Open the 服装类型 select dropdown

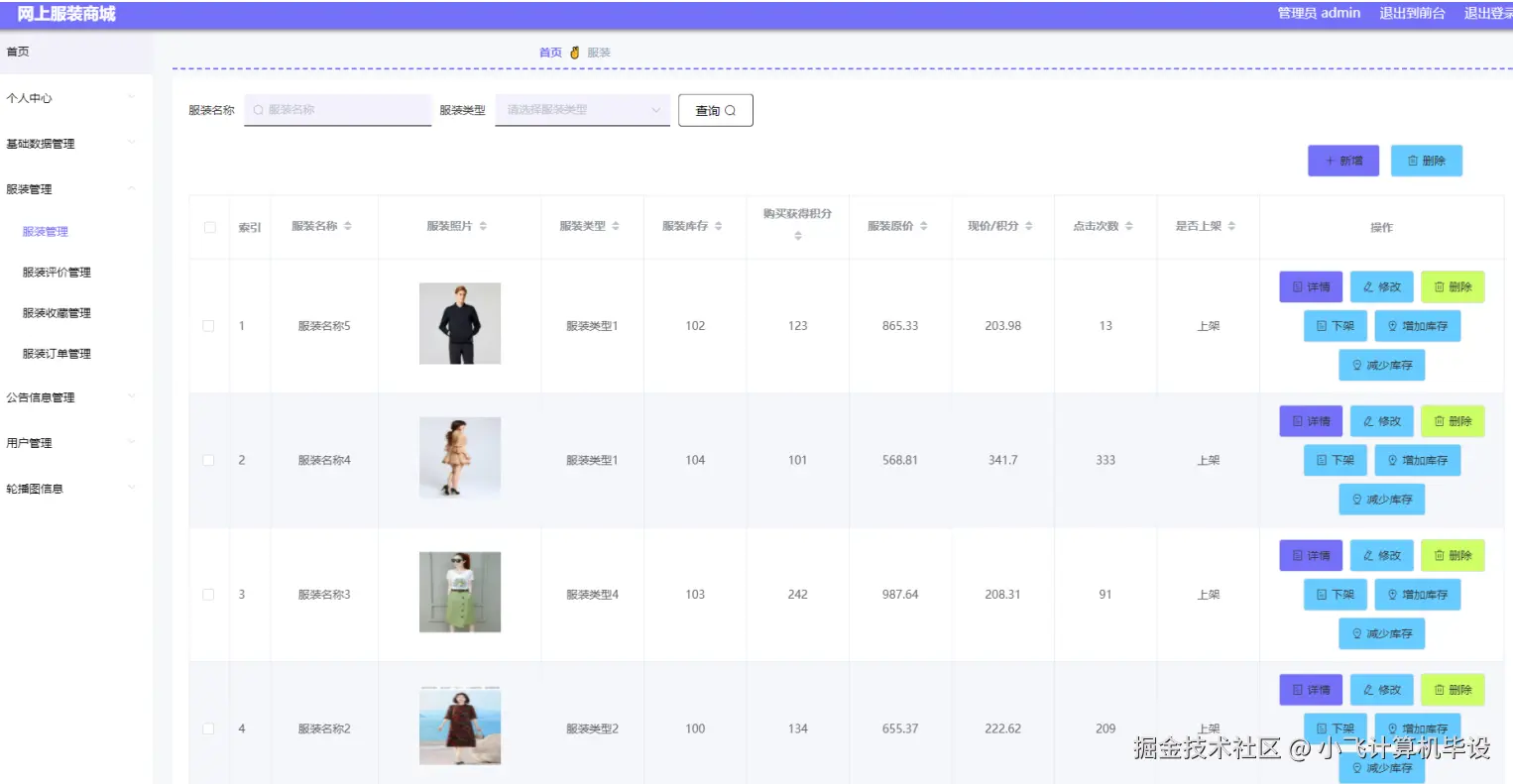[583, 110]
